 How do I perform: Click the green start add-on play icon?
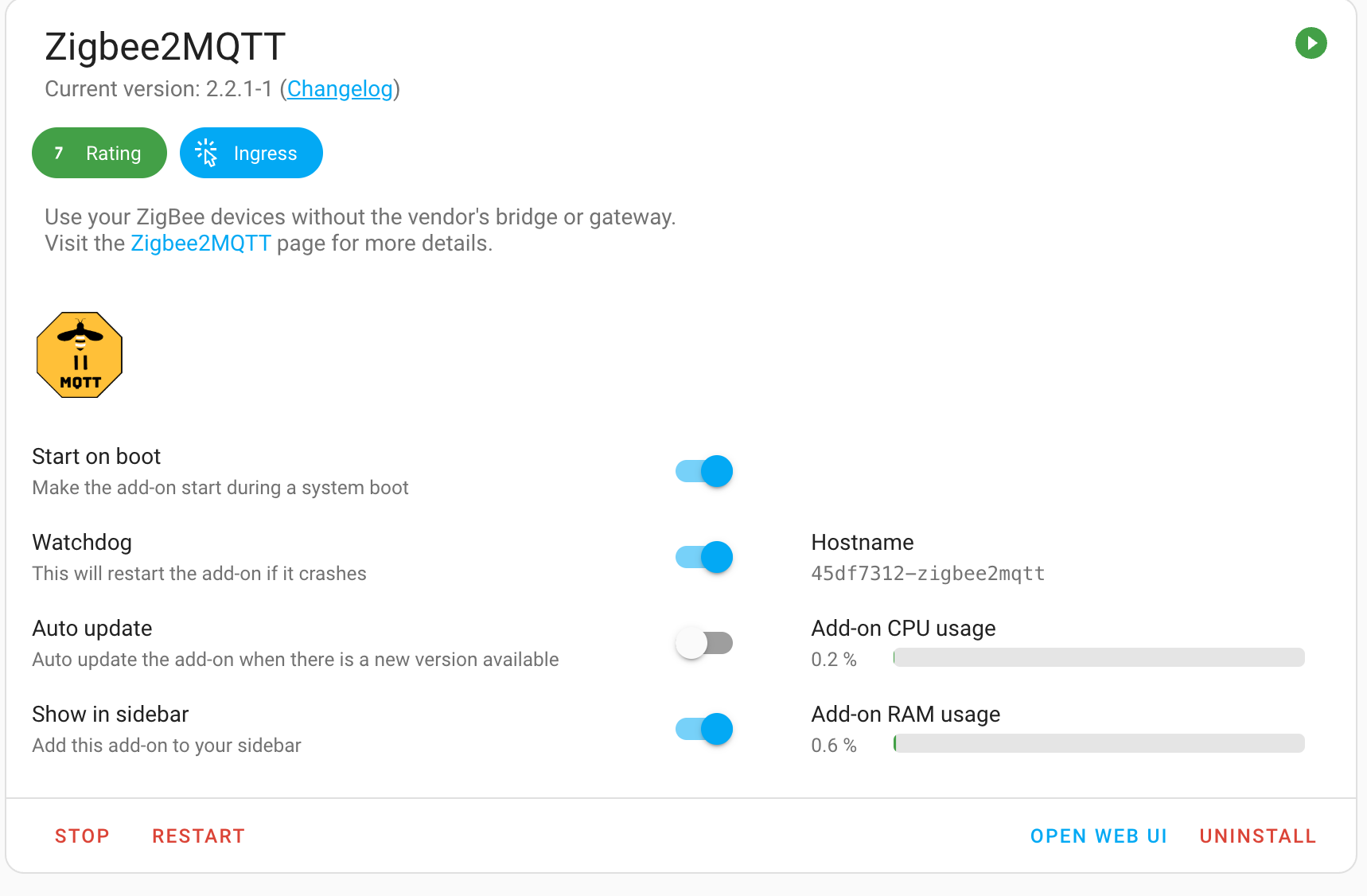pos(1311,43)
